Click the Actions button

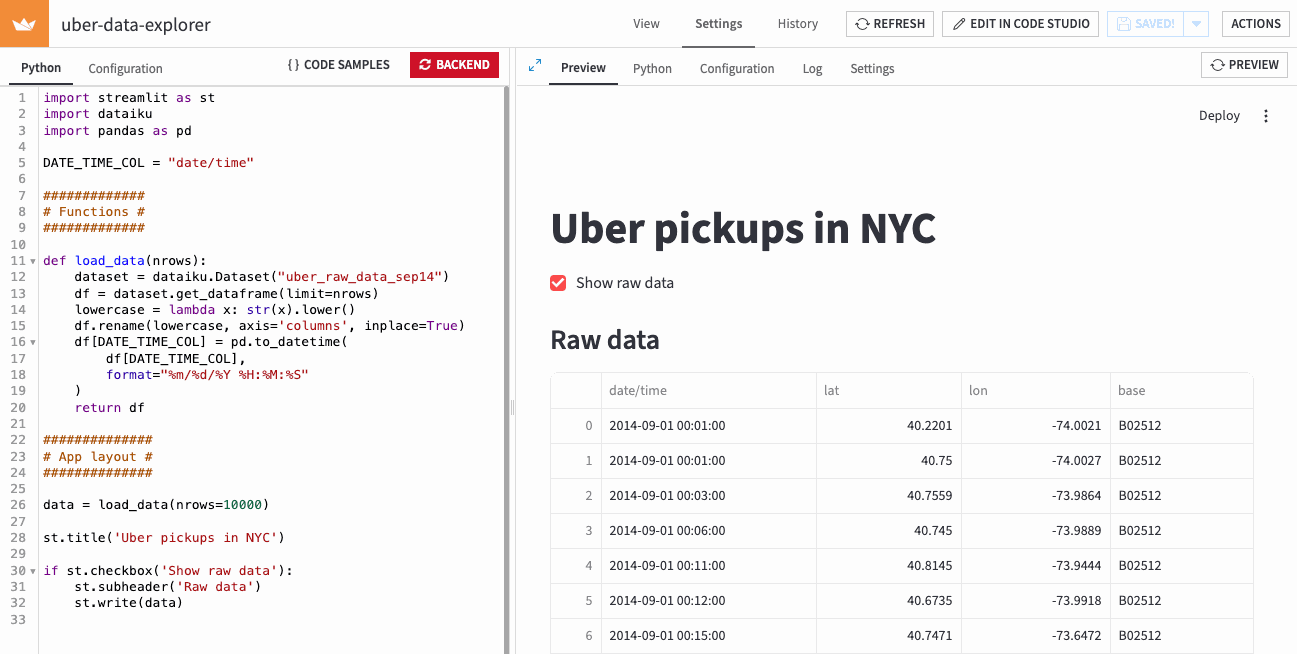(1255, 24)
